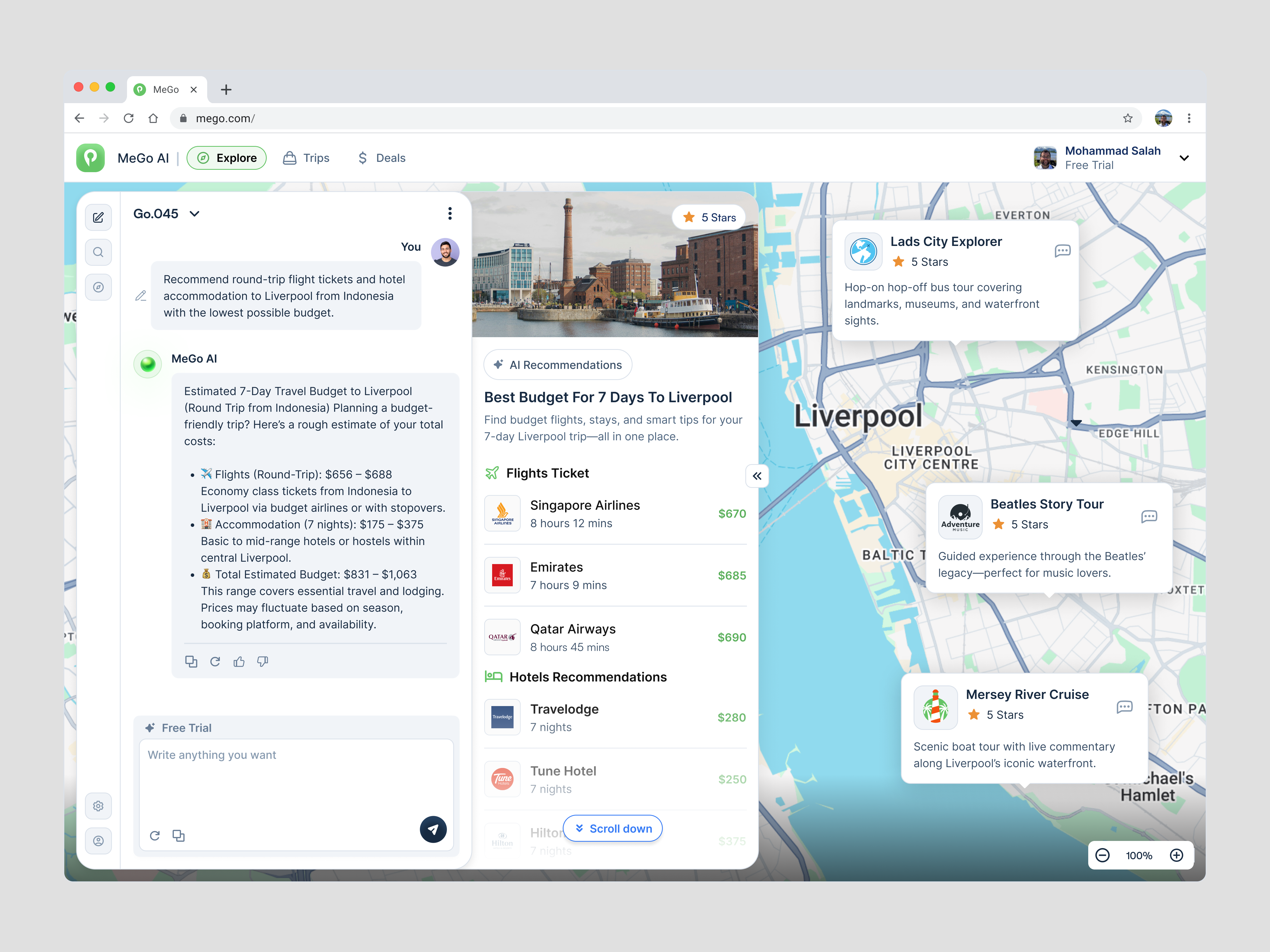
Task: Collapse the recommendations panel with the chevron
Action: tap(757, 476)
